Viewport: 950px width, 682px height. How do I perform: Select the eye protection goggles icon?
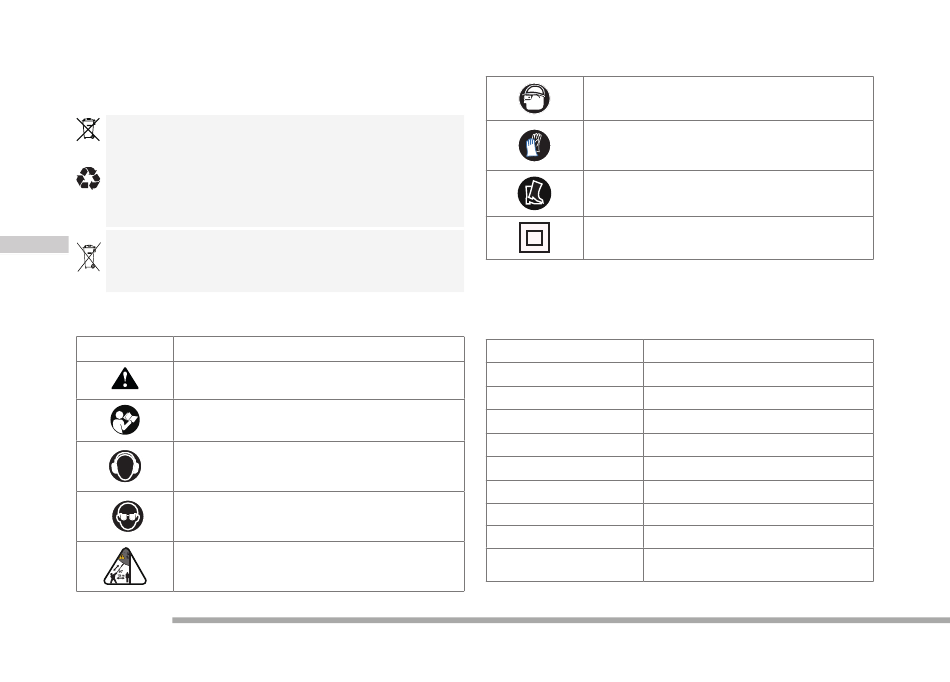click(x=125, y=516)
